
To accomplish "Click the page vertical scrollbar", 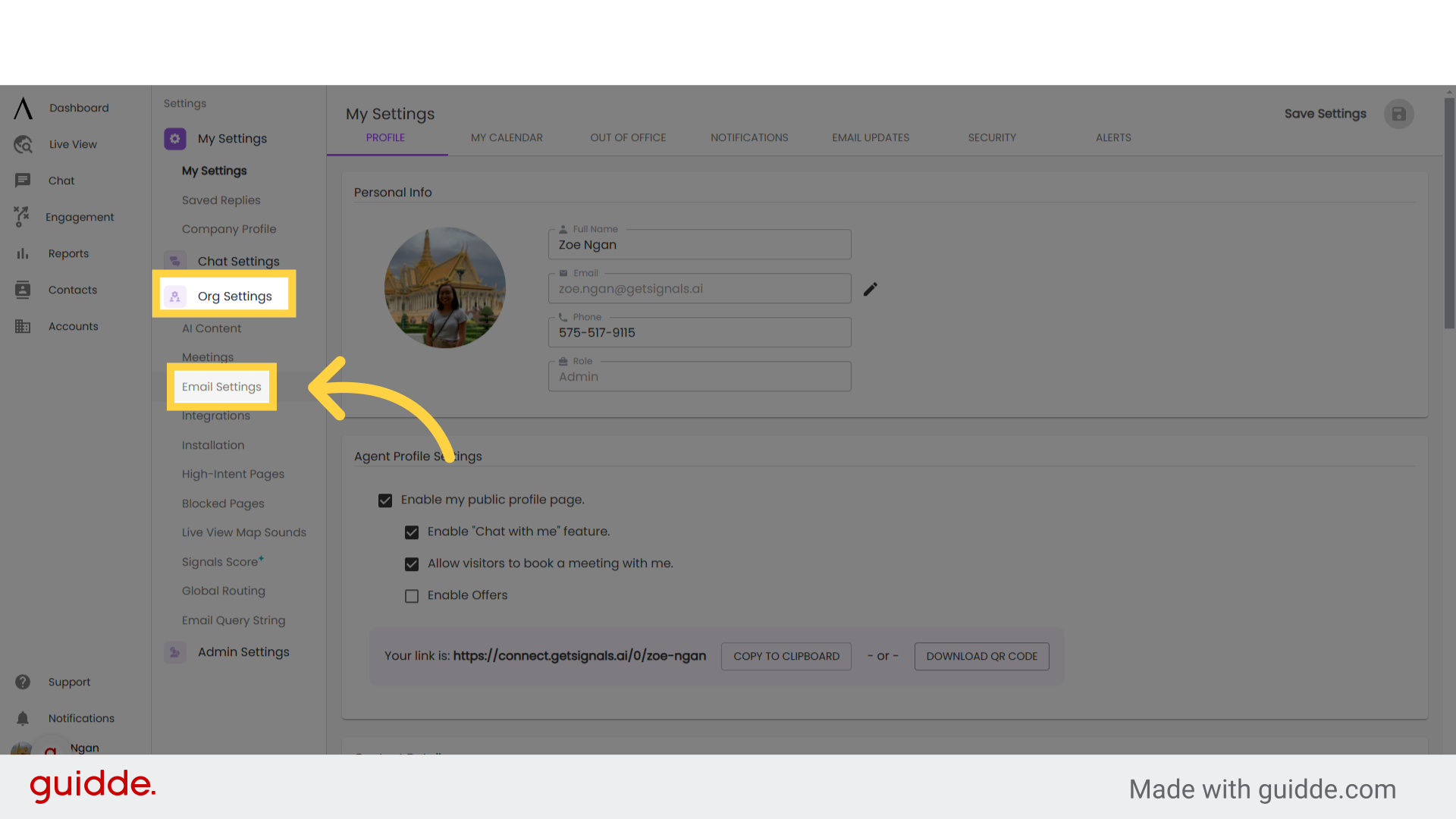I will [x=1449, y=212].
